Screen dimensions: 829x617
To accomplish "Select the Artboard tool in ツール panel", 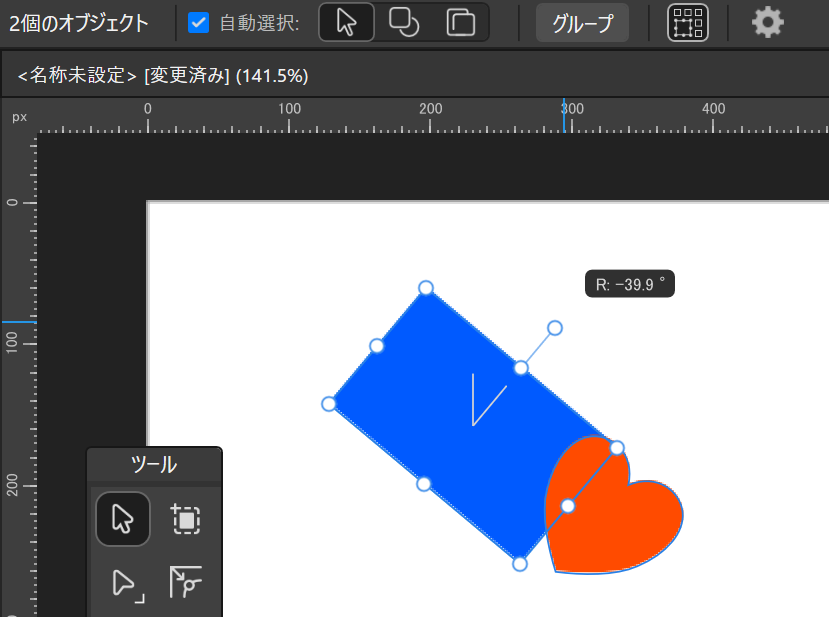I will pos(186,519).
